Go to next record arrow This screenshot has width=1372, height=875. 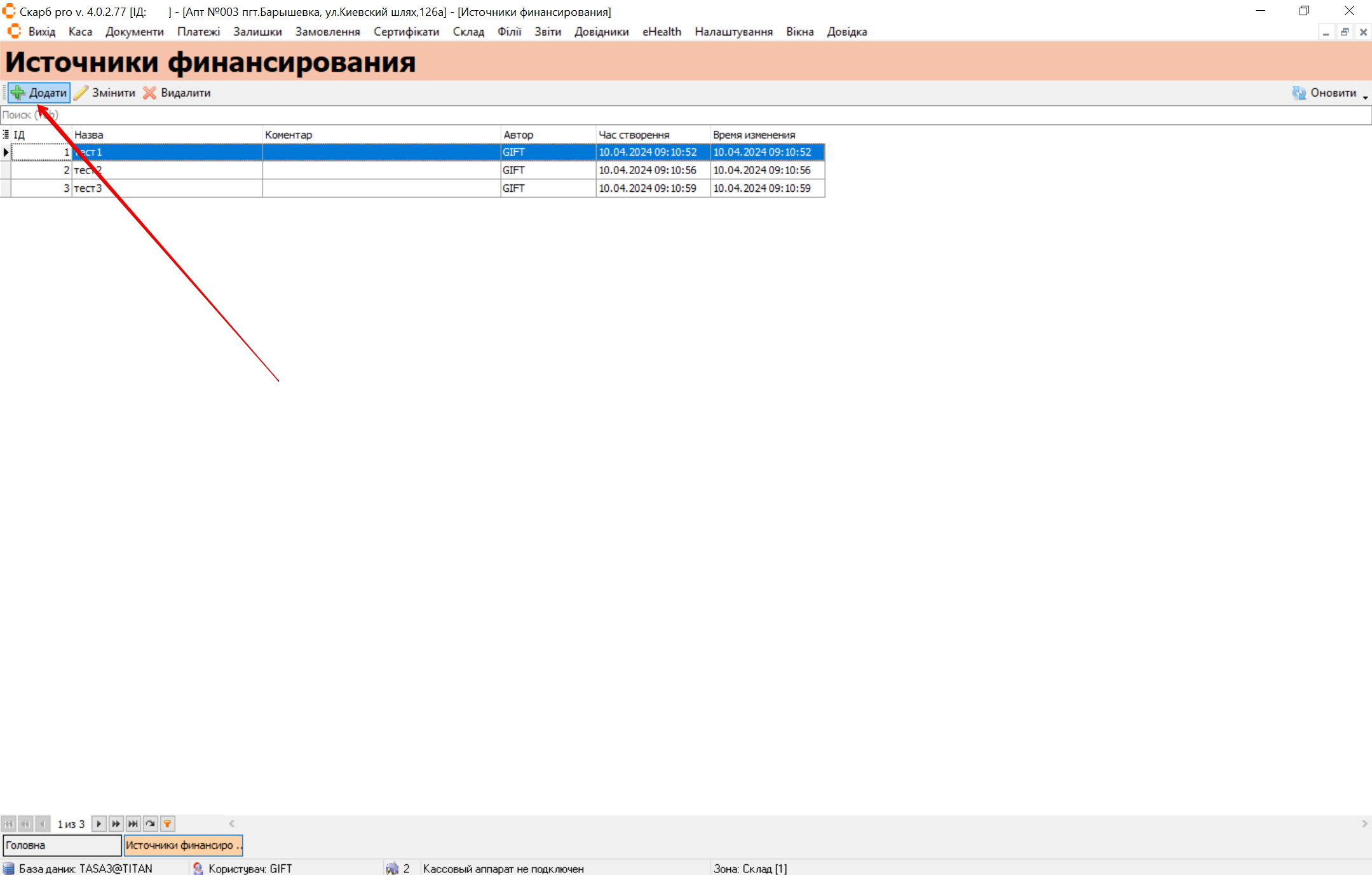coord(98,824)
